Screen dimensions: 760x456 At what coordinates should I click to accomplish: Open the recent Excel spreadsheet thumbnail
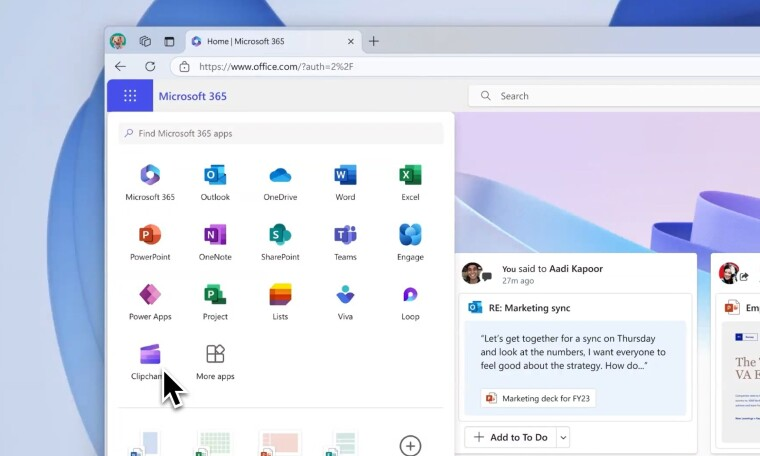coord(213,443)
